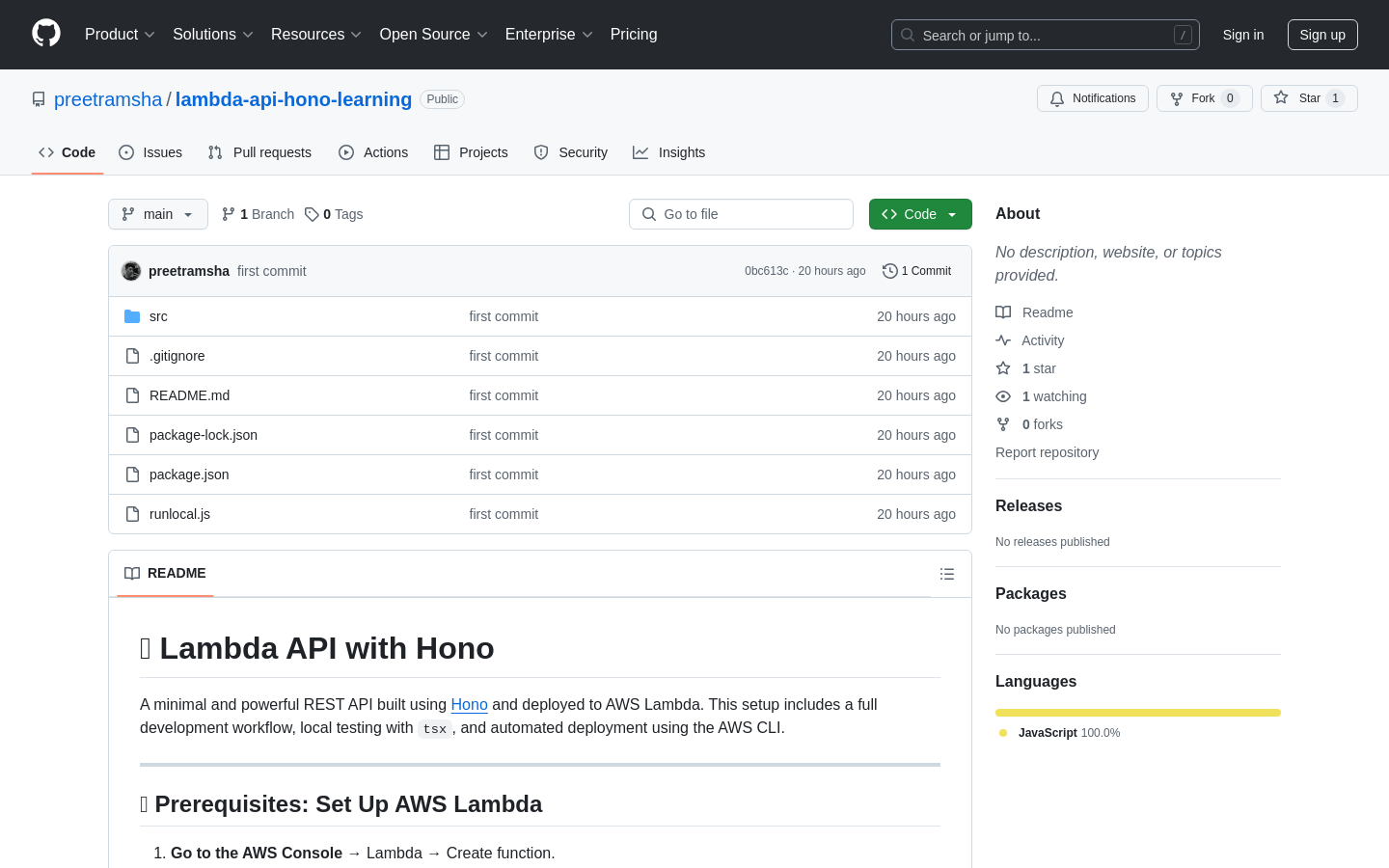Open the README outline list icon
Screen dimensions: 1389x868
pyautogui.click(x=947, y=574)
